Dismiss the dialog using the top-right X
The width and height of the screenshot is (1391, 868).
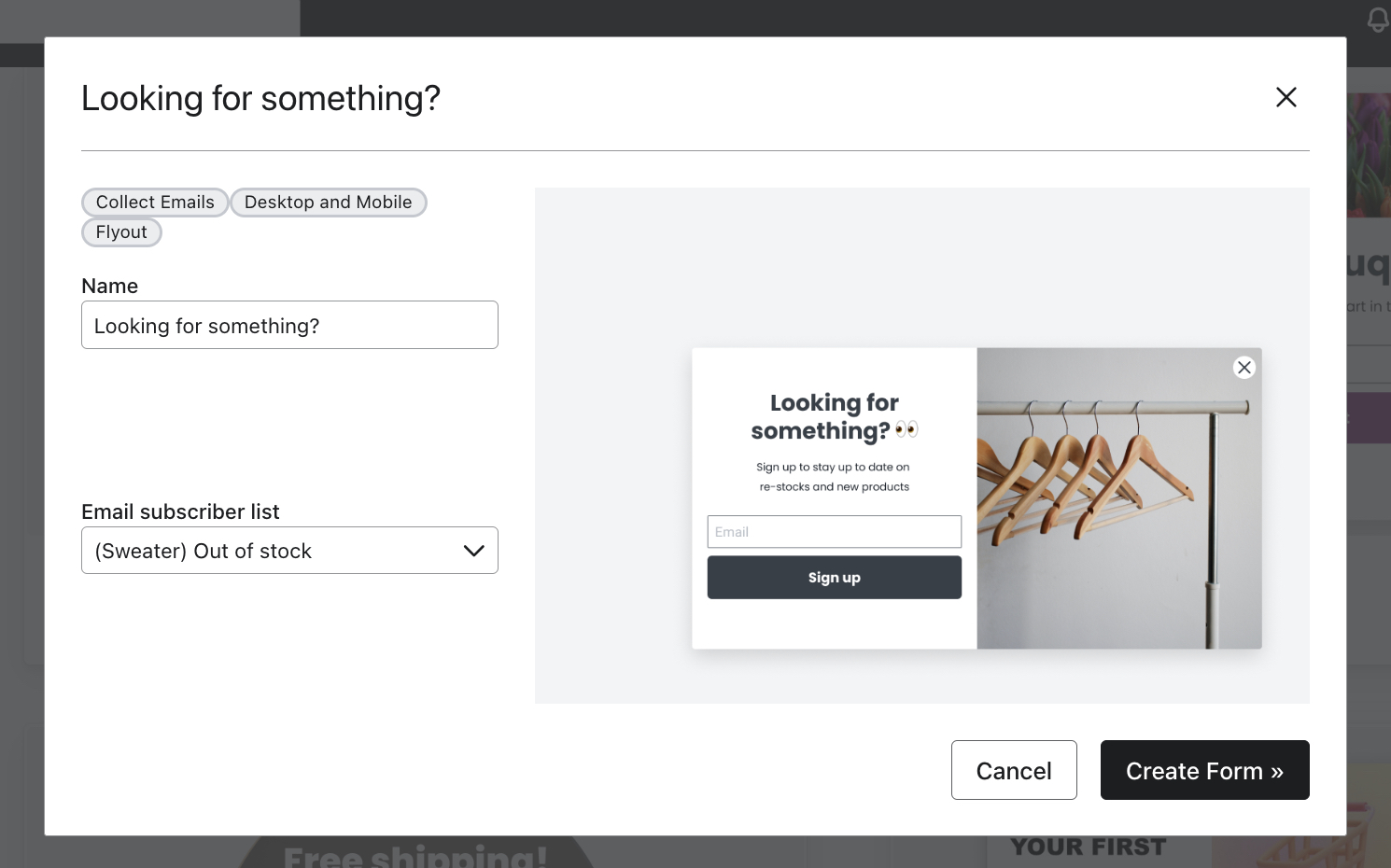(x=1286, y=97)
